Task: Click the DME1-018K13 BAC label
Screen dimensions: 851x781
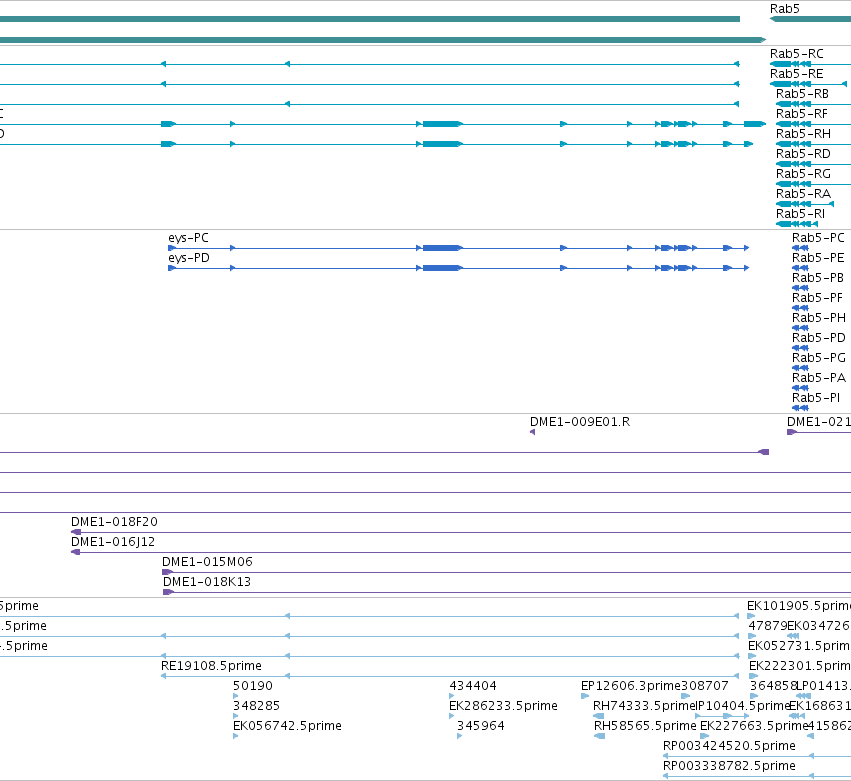Action: point(207,582)
